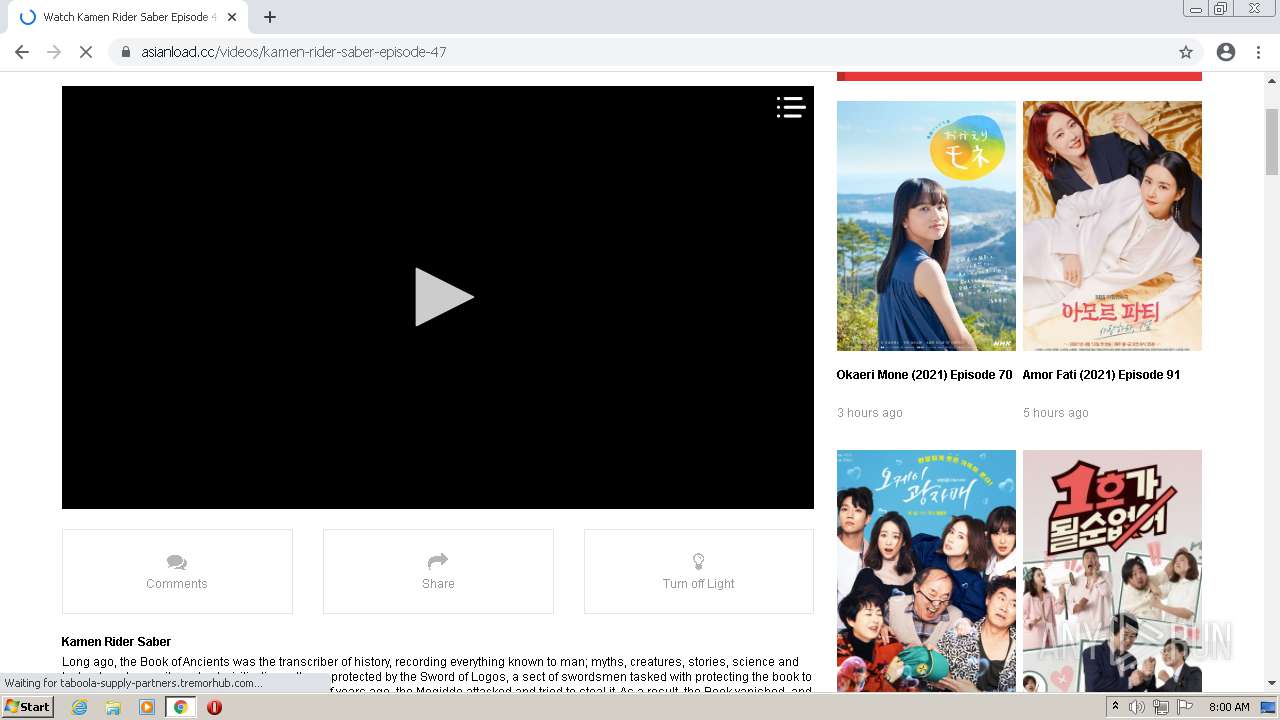The height and width of the screenshot is (720, 1280).
Task: Open the blue Korean drama cast poster
Action: coord(926,570)
